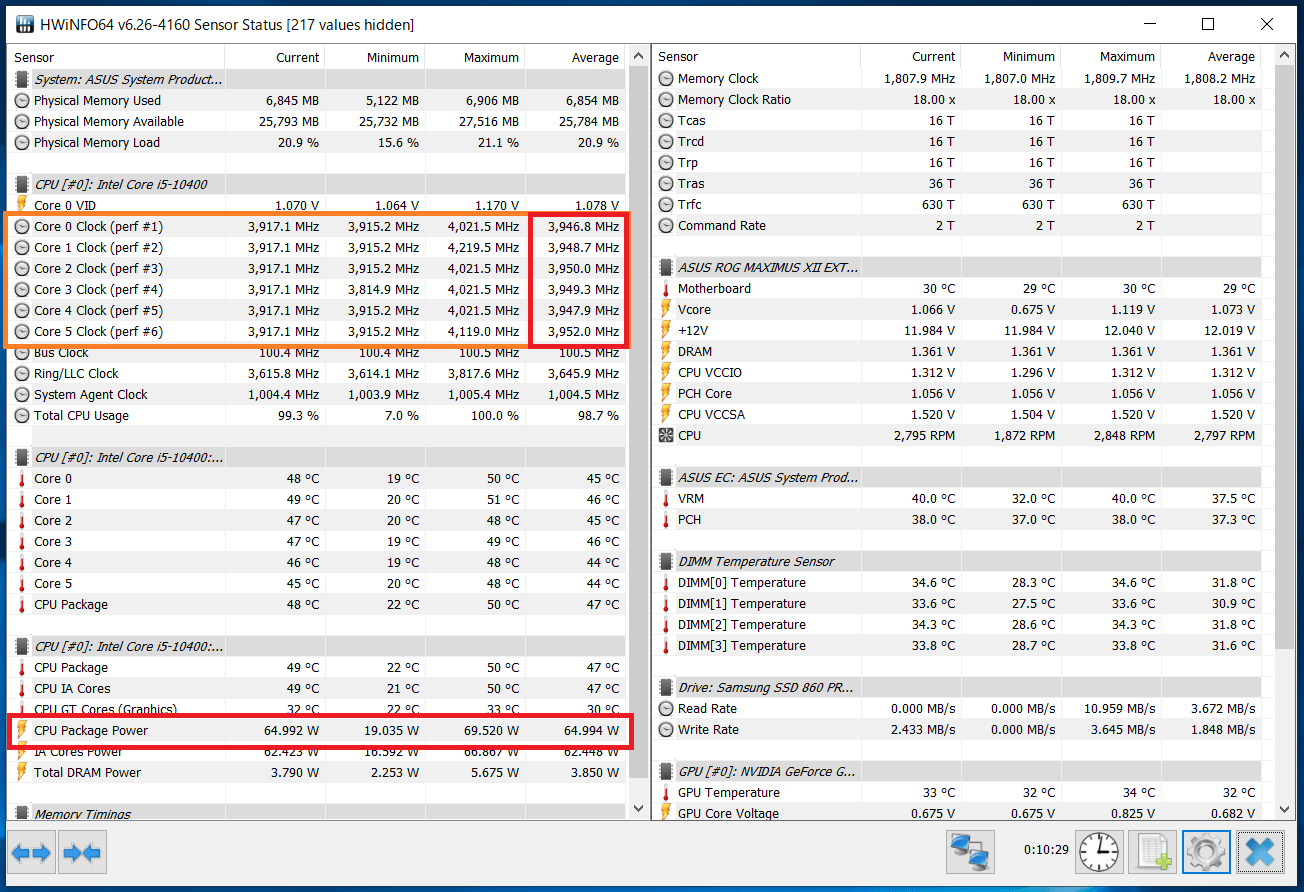Select the CPU Package Power row
Image resolution: width=1304 pixels, height=892 pixels.
318,730
